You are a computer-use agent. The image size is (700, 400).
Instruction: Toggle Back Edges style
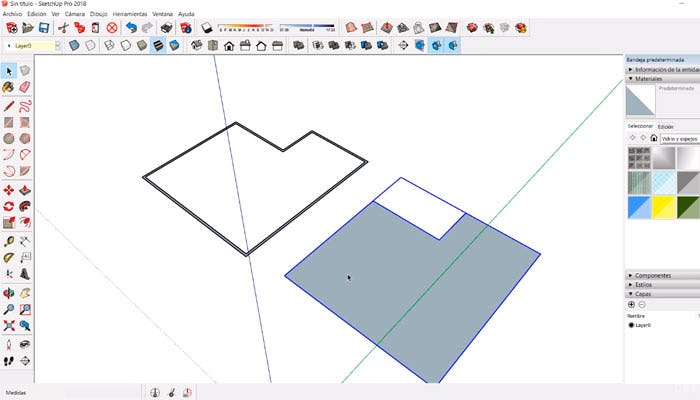tap(91, 46)
